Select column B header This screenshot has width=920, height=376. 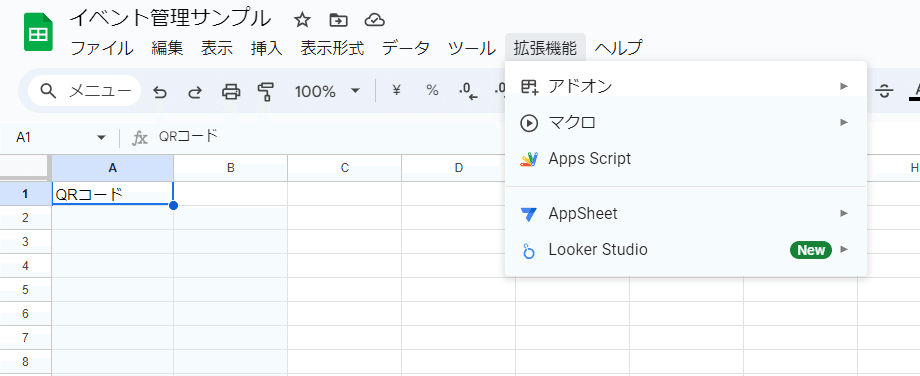coord(231,168)
